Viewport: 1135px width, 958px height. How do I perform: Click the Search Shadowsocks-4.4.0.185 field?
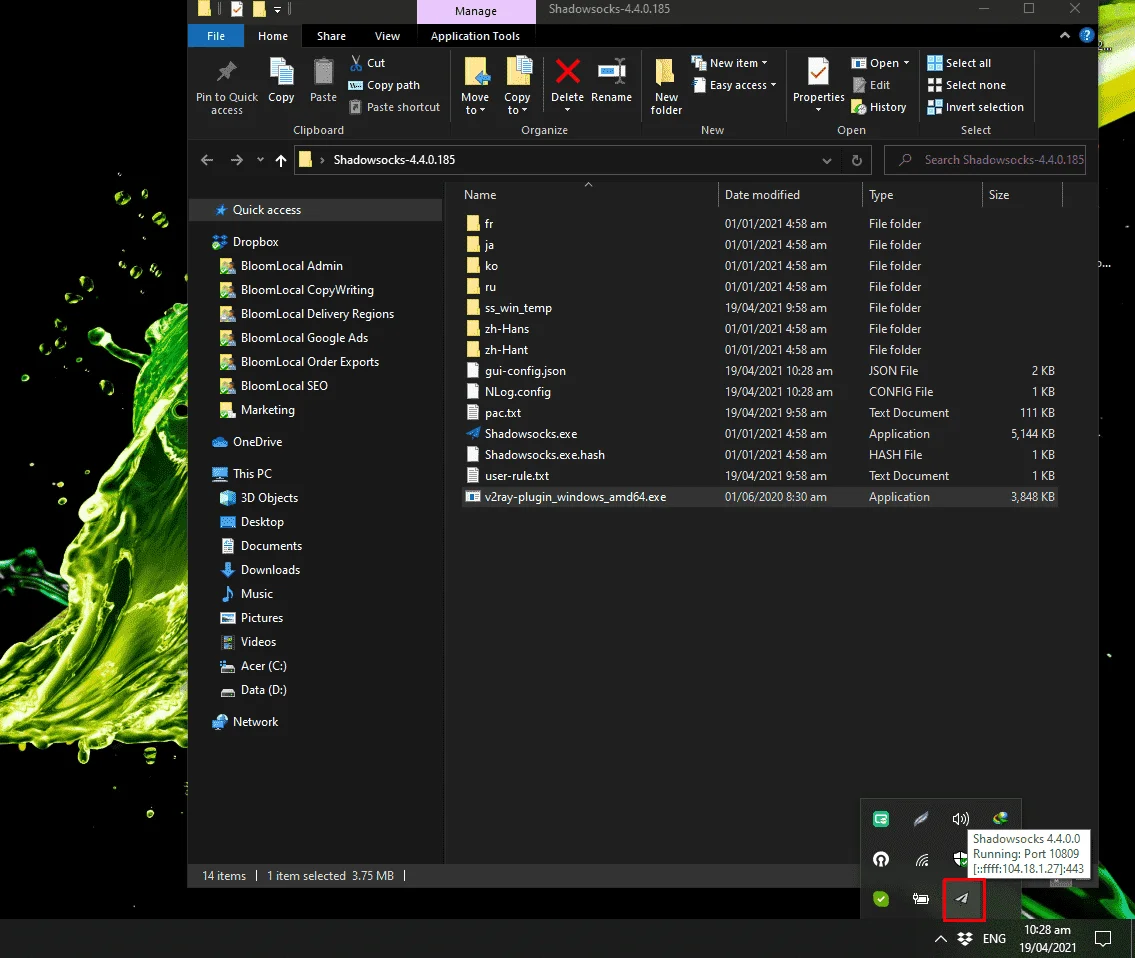point(984,160)
